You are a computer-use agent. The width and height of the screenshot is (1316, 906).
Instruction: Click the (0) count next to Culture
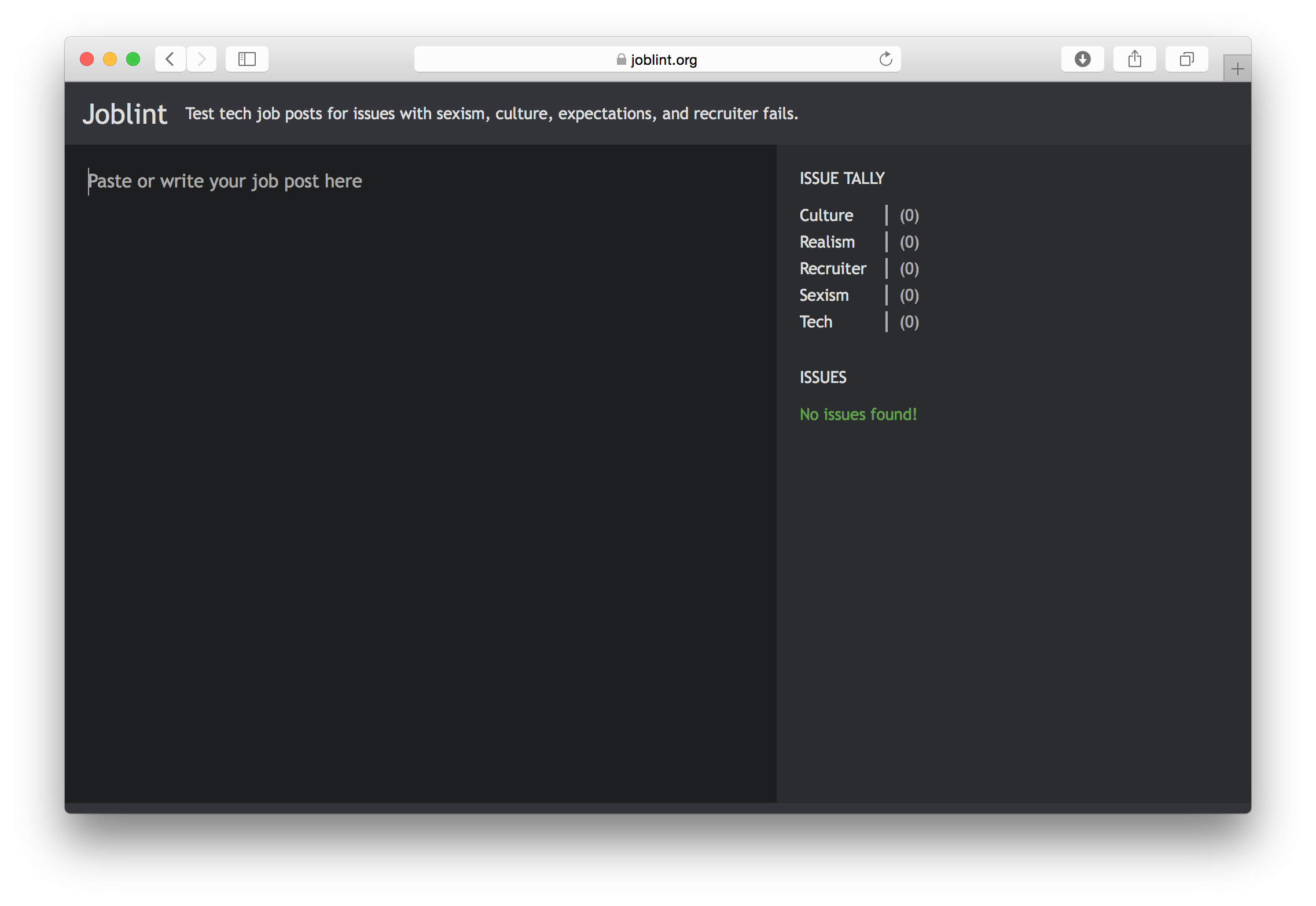pos(909,215)
